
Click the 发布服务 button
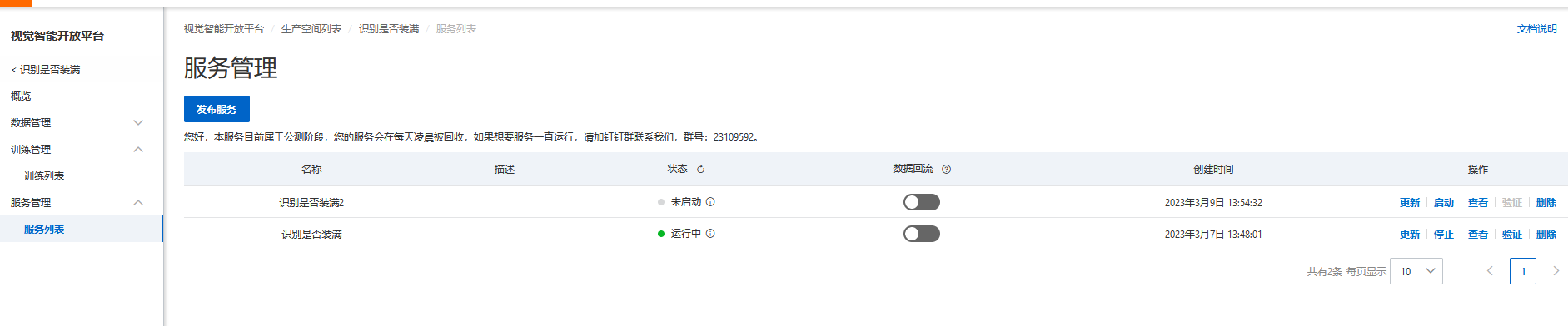point(217,109)
